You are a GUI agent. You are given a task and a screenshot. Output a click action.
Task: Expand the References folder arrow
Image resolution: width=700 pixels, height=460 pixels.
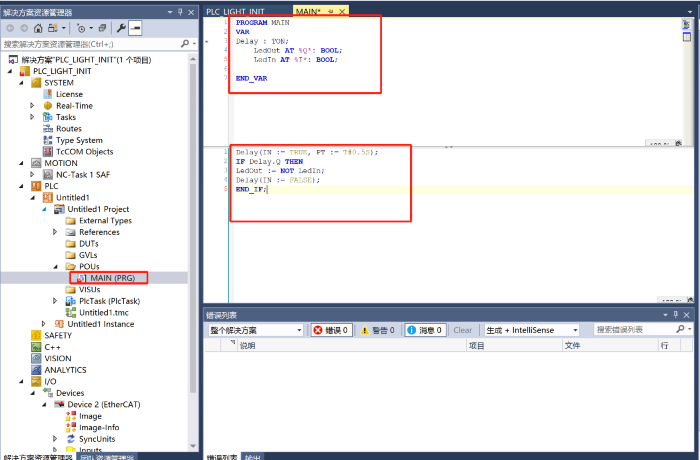click(55, 232)
